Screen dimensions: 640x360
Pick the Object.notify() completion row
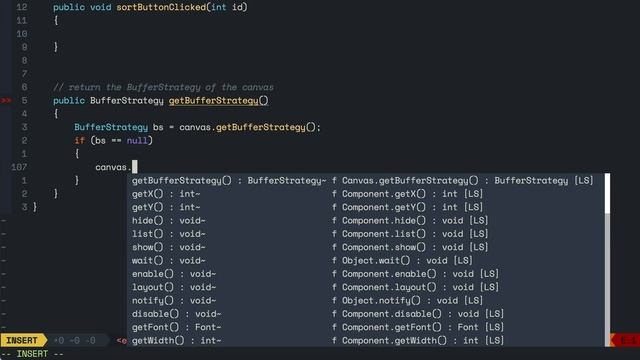click(366, 300)
